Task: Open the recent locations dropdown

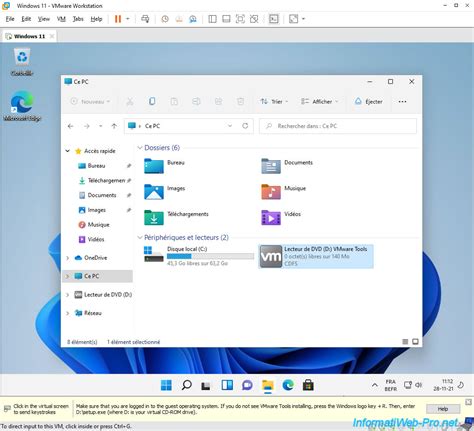Action: [x=100, y=126]
